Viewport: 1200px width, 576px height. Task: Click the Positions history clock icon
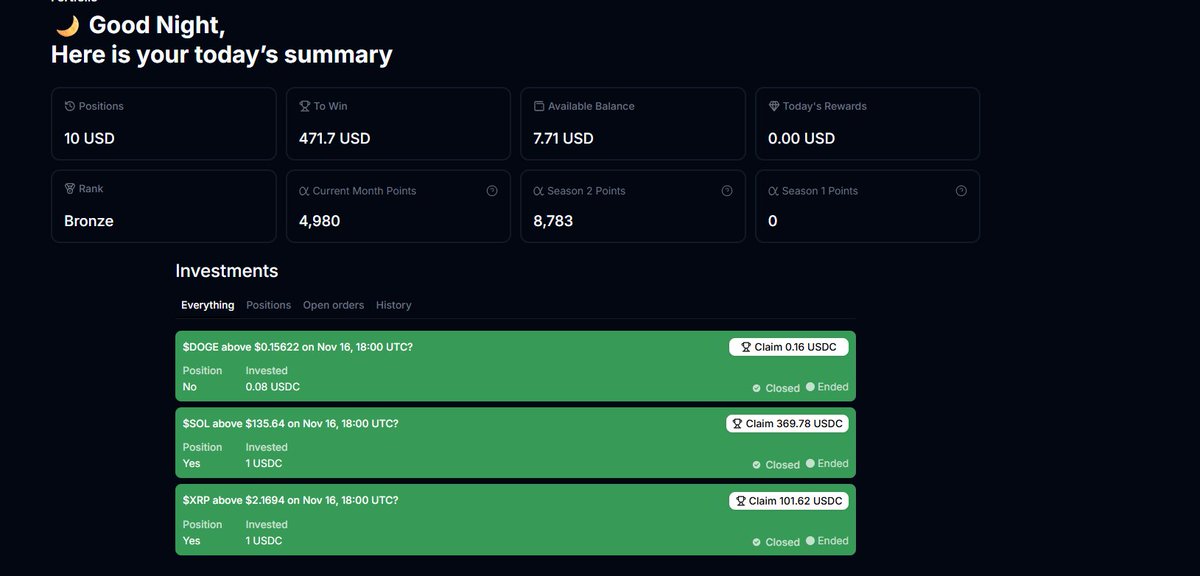70,106
